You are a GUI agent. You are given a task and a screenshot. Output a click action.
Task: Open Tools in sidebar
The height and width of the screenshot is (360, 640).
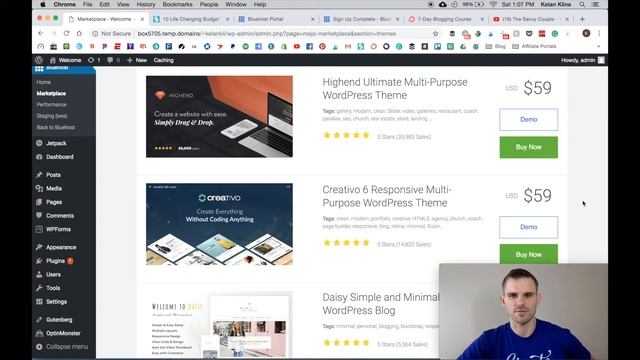[53, 288]
